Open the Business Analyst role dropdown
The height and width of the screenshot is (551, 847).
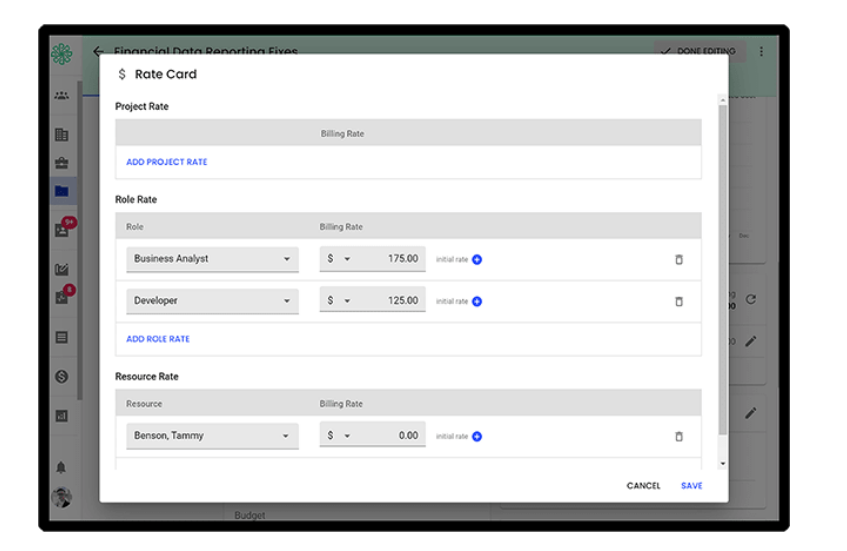pyautogui.click(x=212, y=259)
